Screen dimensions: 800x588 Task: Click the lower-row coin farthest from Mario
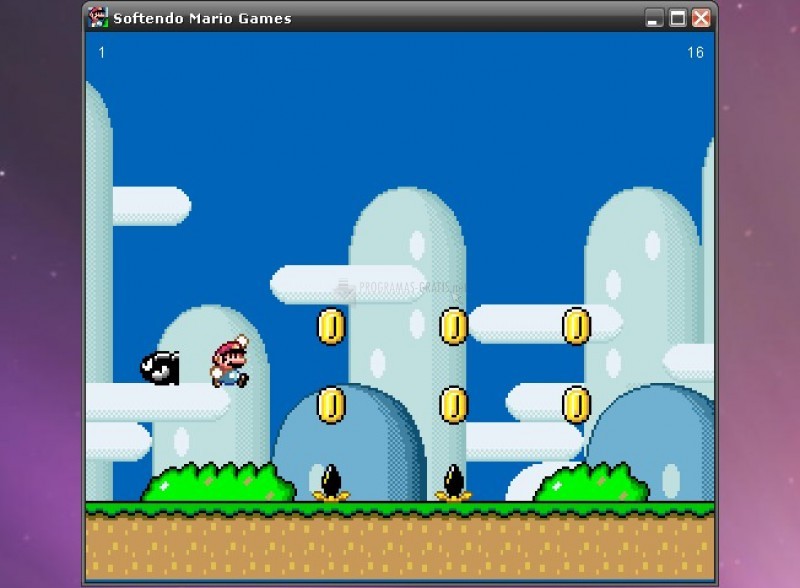tap(577, 405)
